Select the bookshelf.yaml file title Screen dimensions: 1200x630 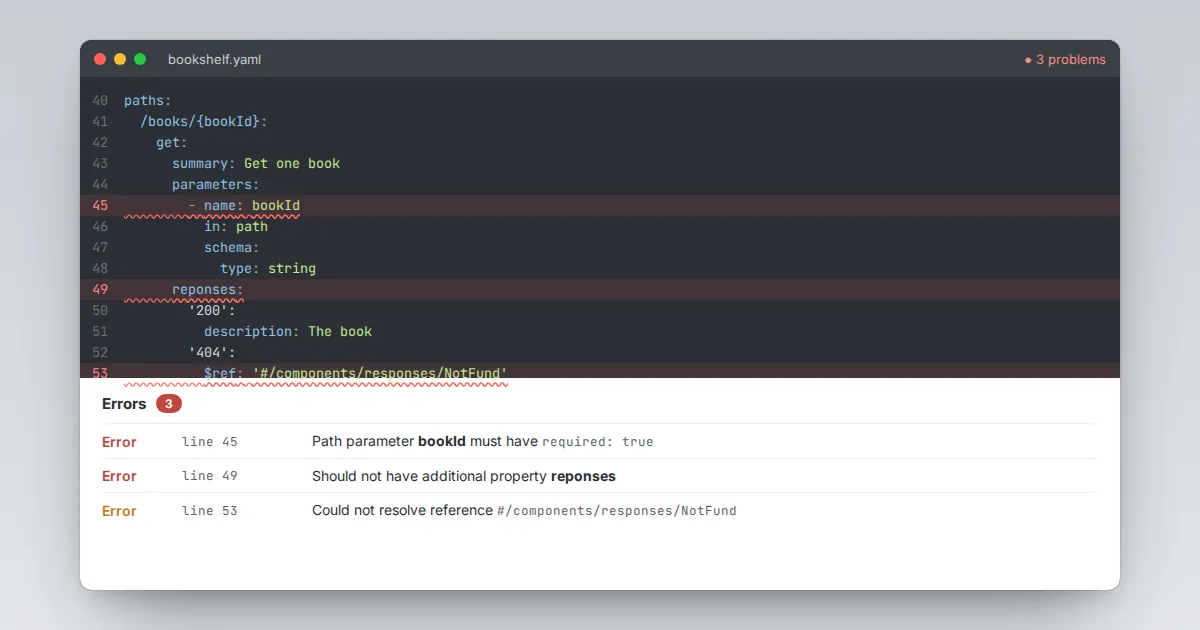click(x=214, y=60)
